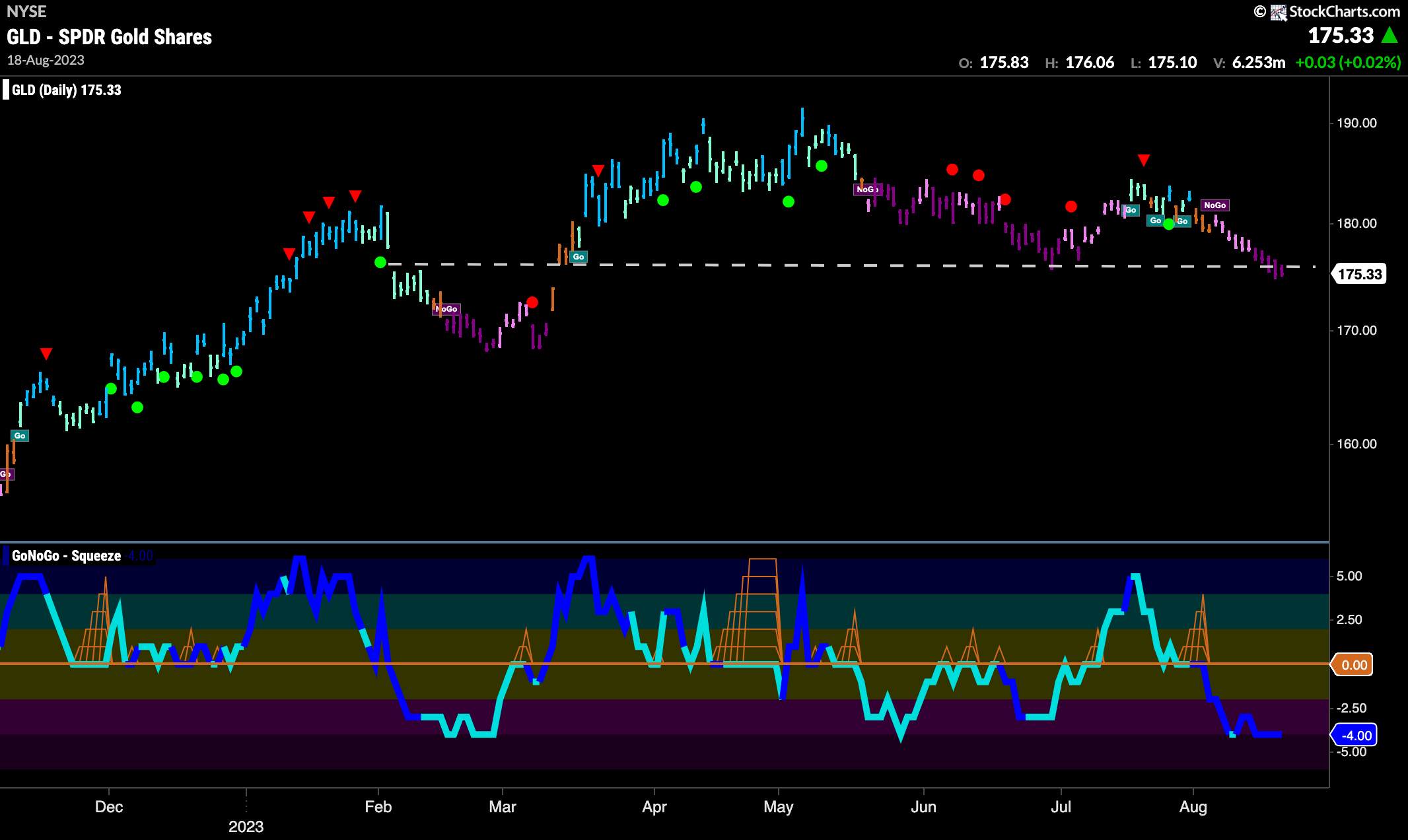
Task: Click the open value 175.83
Action: coord(1004,63)
